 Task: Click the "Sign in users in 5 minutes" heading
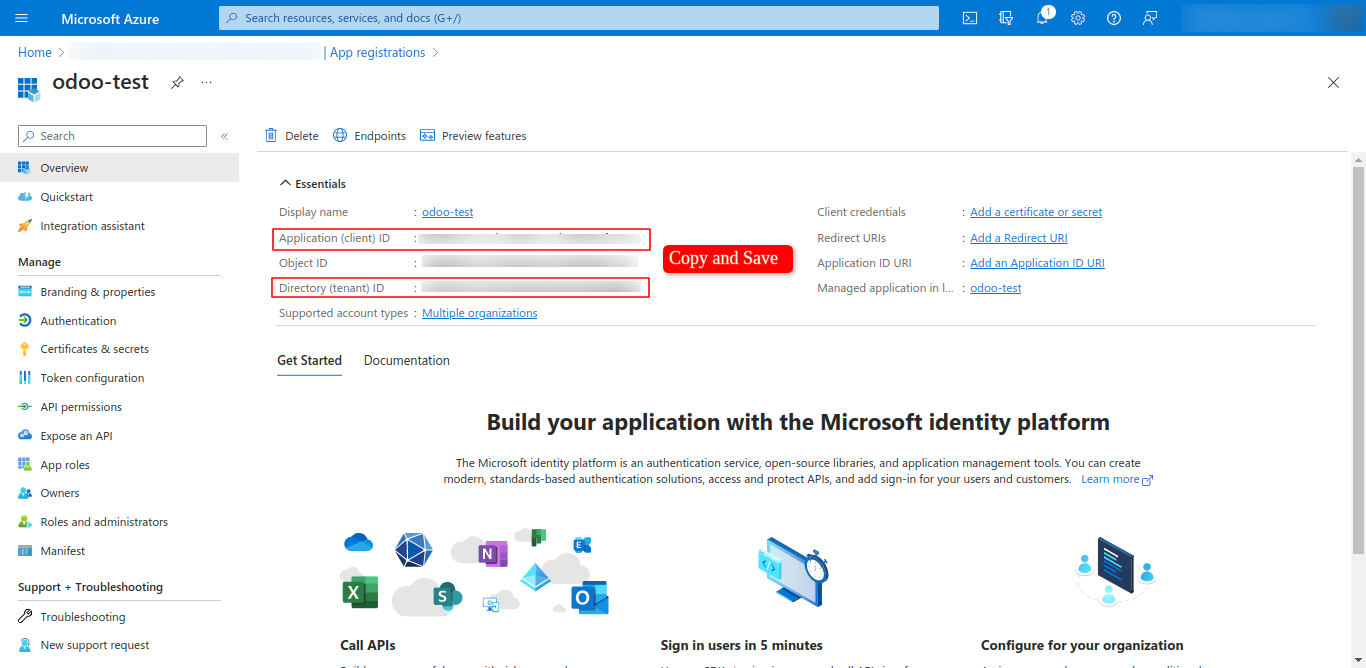pos(742,645)
